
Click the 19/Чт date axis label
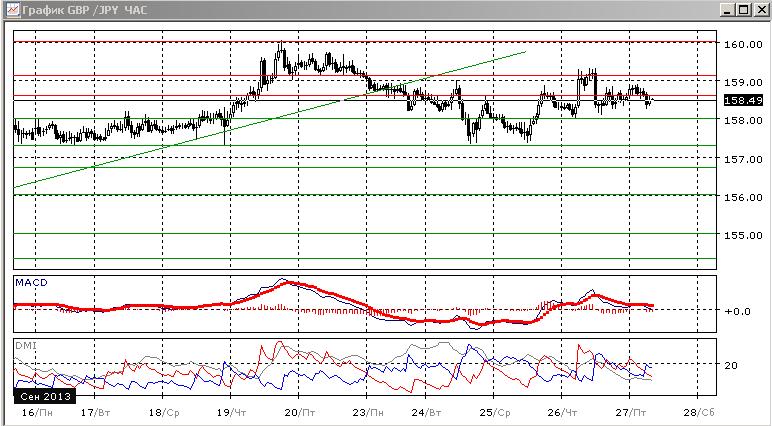(x=231, y=413)
